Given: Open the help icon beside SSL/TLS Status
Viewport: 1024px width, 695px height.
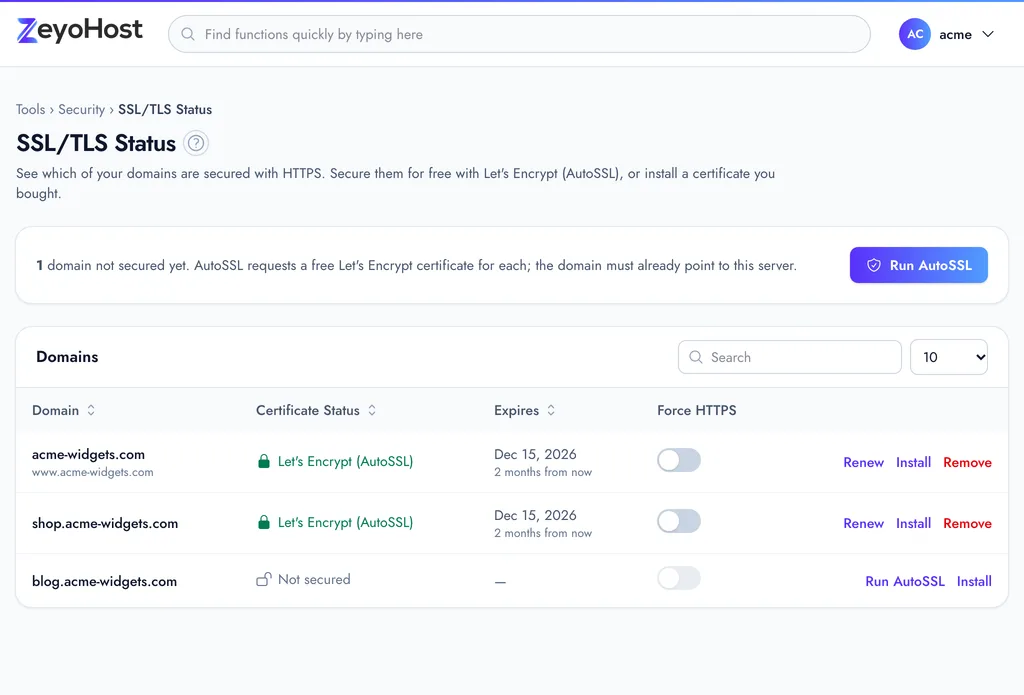Looking at the screenshot, I should [x=195, y=143].
